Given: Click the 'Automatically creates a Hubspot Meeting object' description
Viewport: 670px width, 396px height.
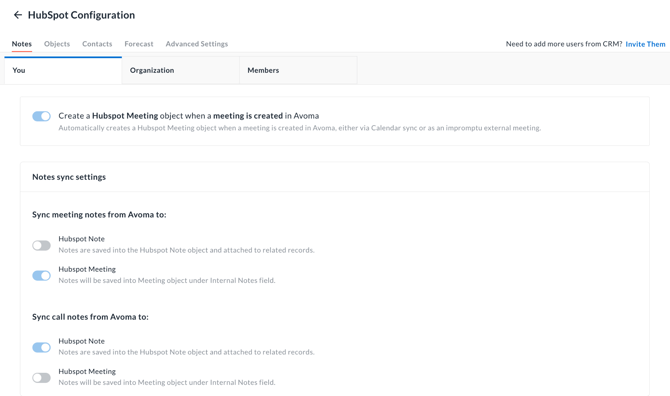Looking at the screenshot, I should [x=300, y=128].
